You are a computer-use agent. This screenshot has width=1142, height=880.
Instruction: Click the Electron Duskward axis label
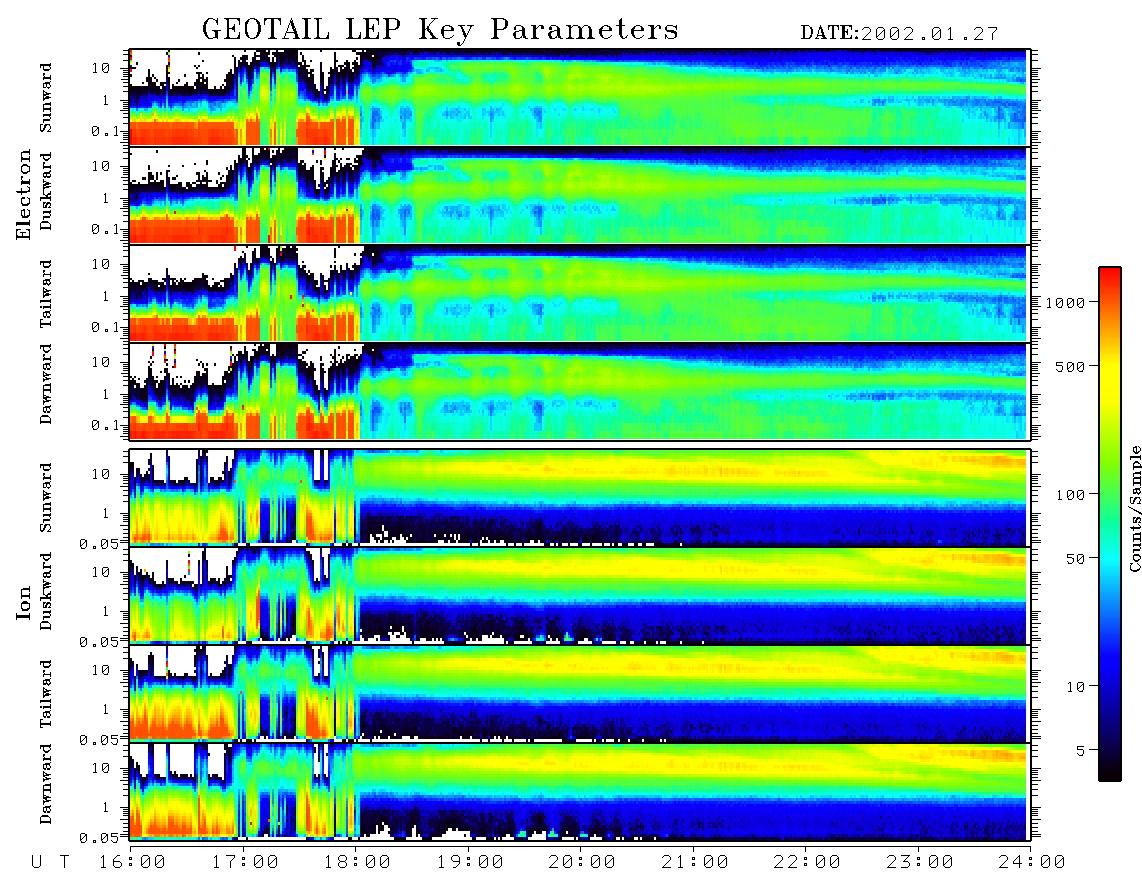[46, 191]
